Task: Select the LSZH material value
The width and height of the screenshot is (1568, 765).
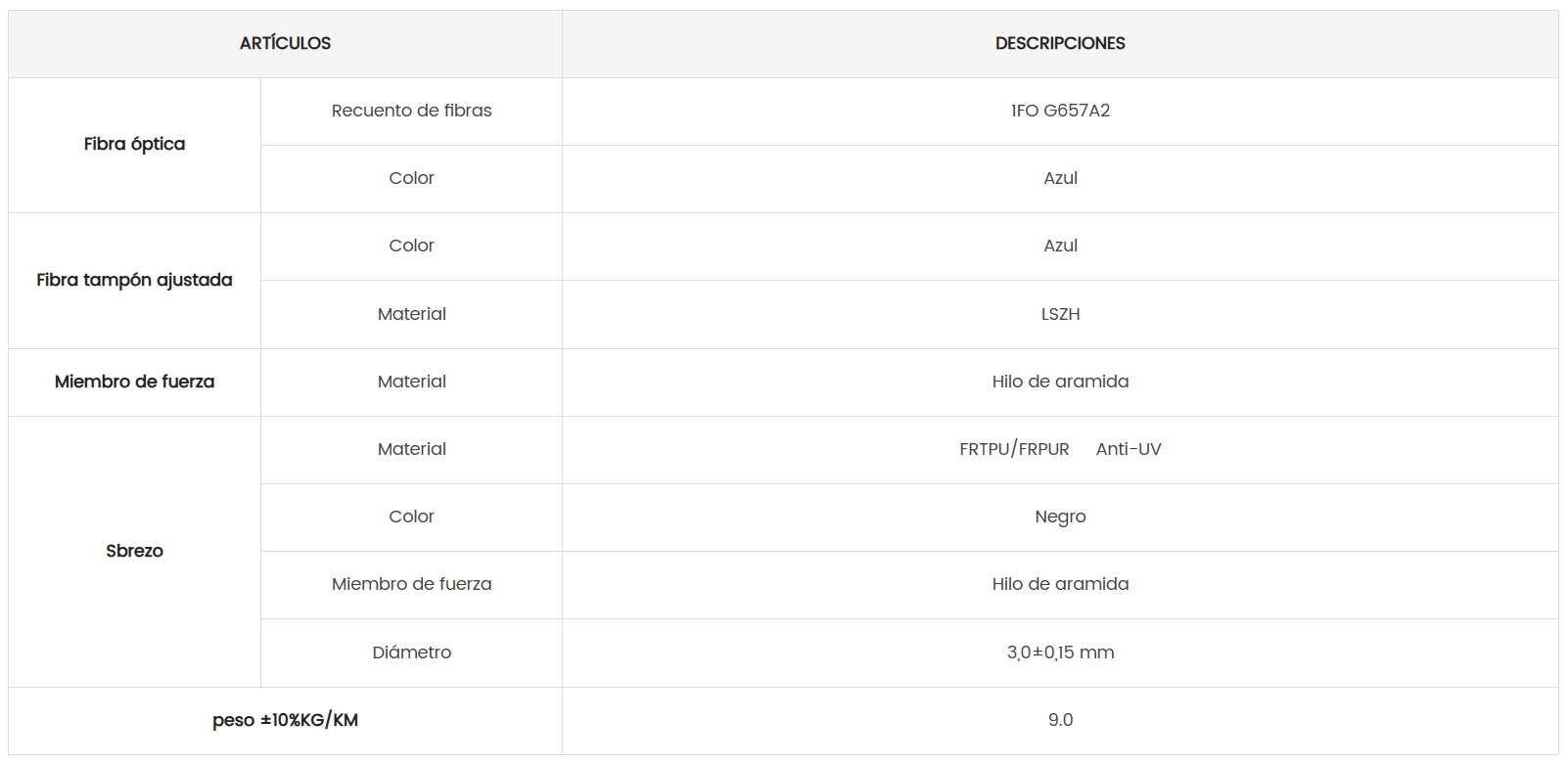Action: (1060, 314)
